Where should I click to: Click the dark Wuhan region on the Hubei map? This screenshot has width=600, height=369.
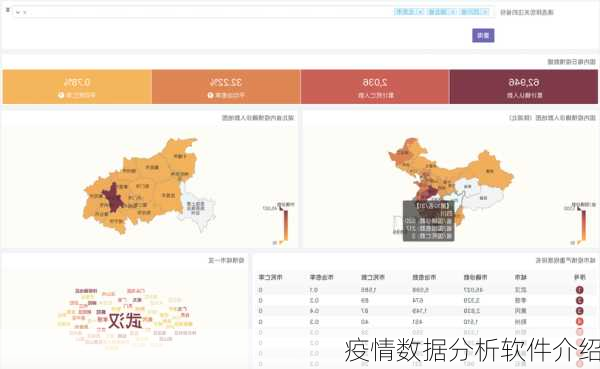pos(112,198)
